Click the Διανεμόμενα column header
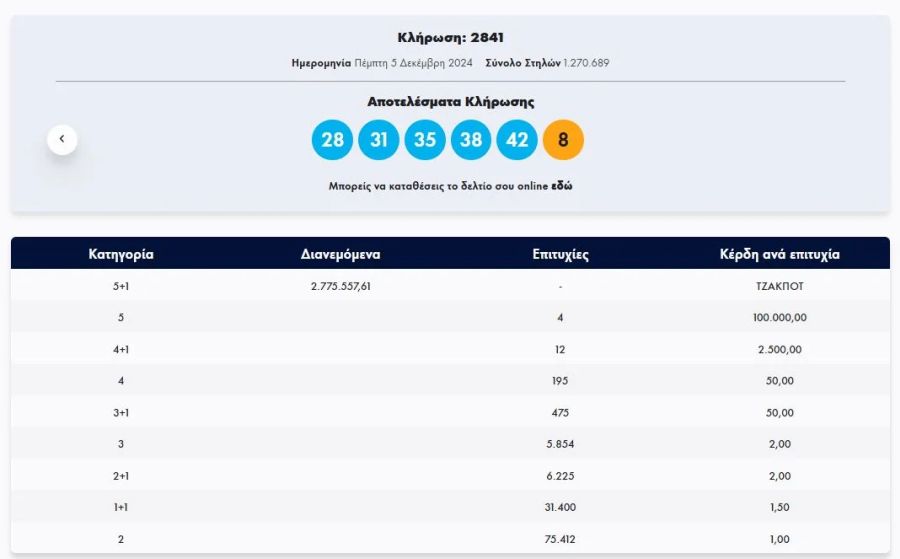900x559 pixels. [340, 254]
